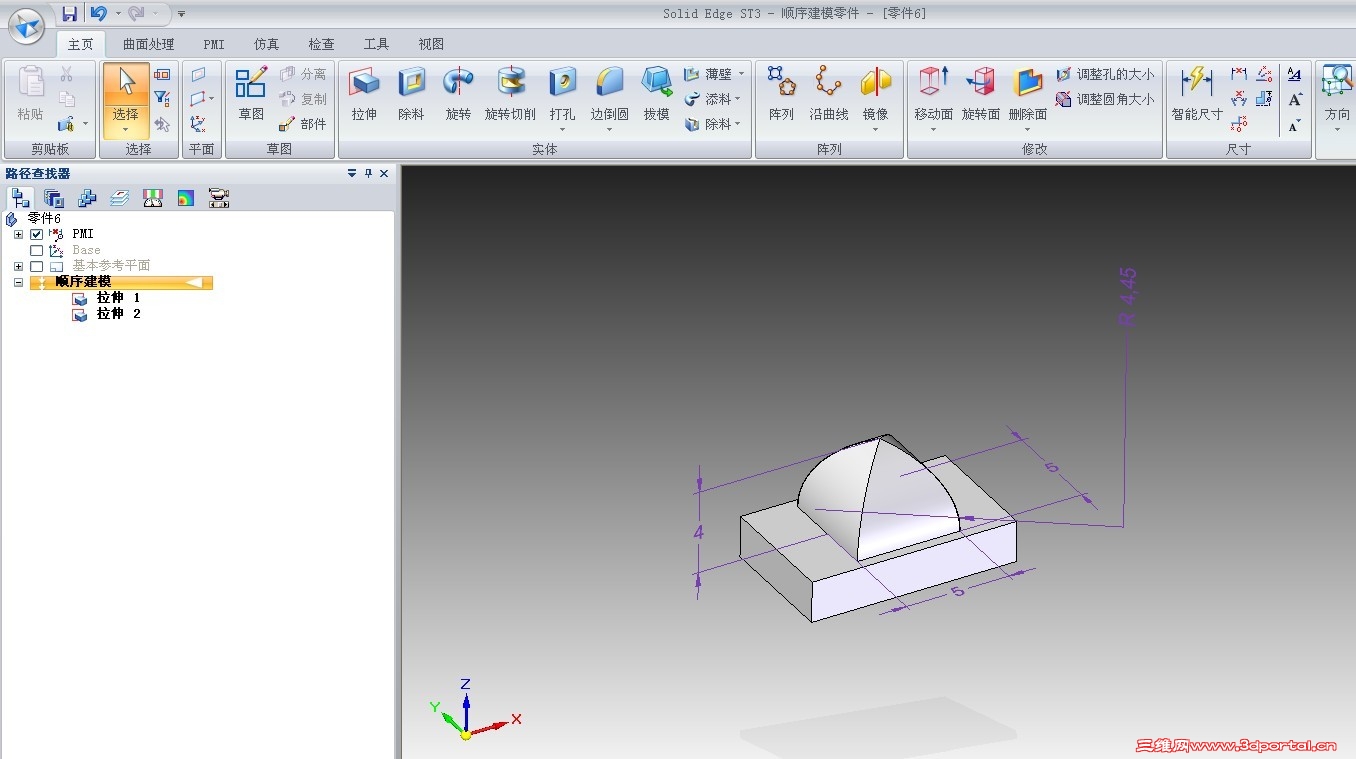Open the feature library tab in PathFinder
This screenshot has height=759, width=1356.
click(x=54, y=198)
